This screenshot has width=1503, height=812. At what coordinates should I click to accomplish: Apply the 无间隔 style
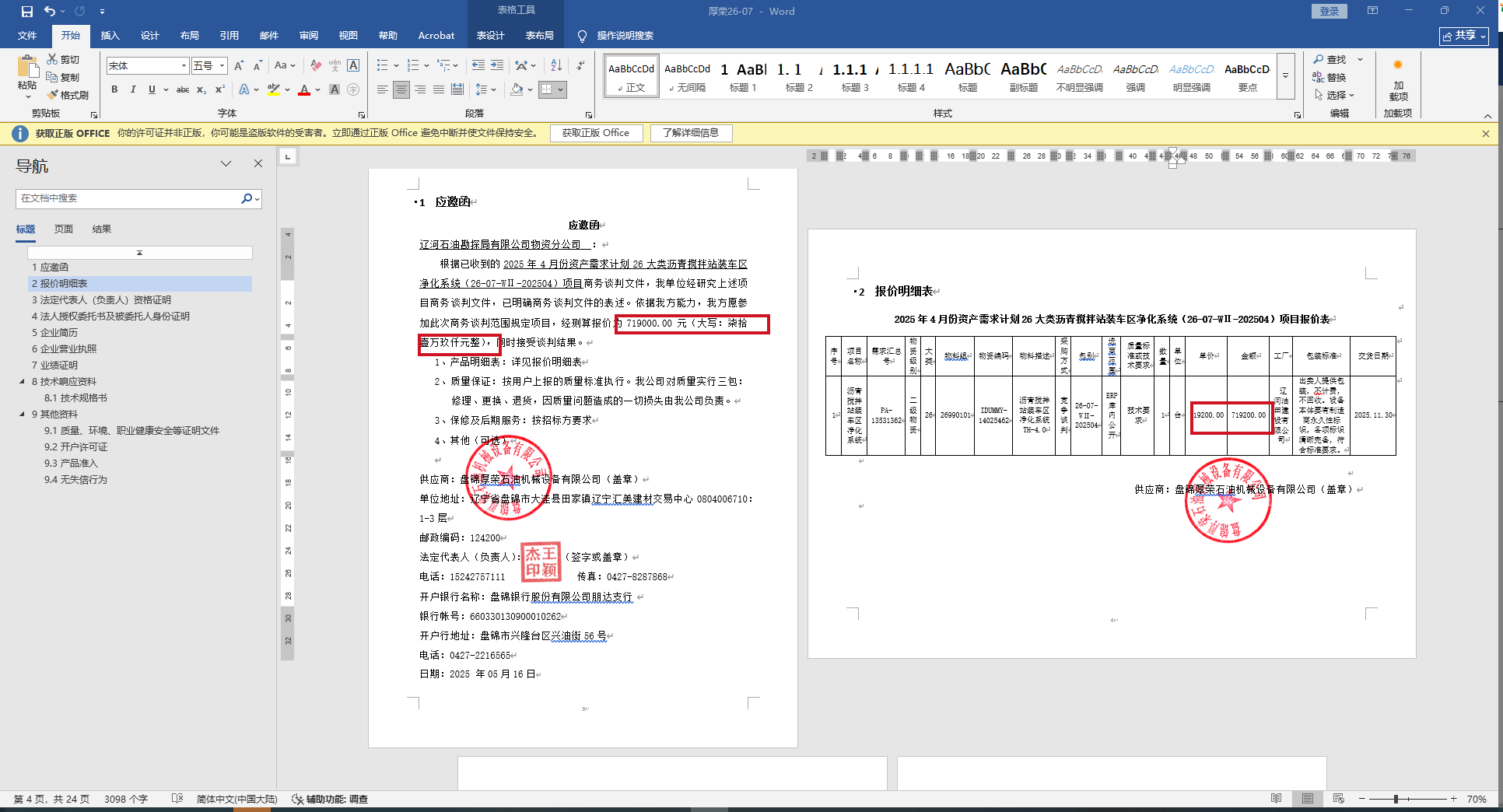point(687,76)
